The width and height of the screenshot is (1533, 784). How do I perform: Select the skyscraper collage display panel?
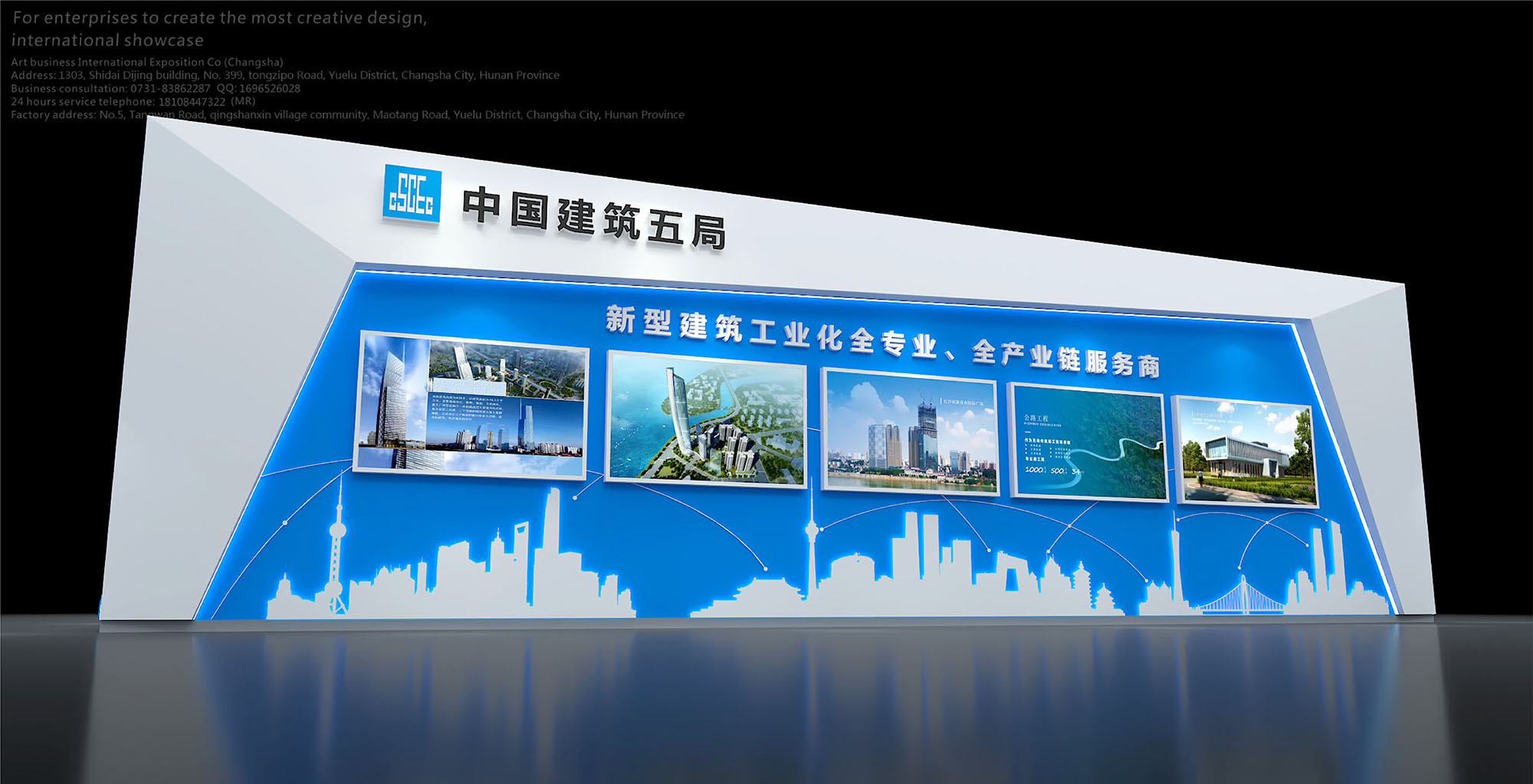point(471,404)
